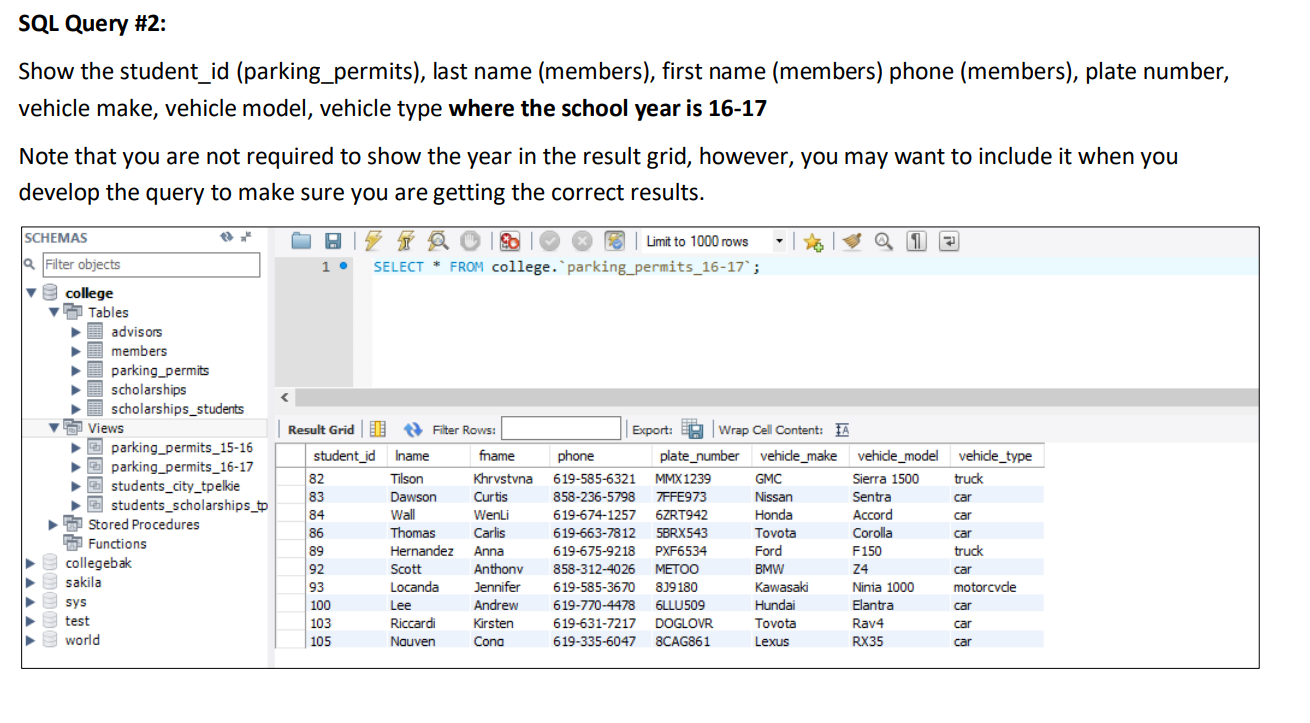Viewport: 1310px width, 723px height.
Task: Run Explain plan via the magnifier-lightning icon
Action: pos(438,241)
